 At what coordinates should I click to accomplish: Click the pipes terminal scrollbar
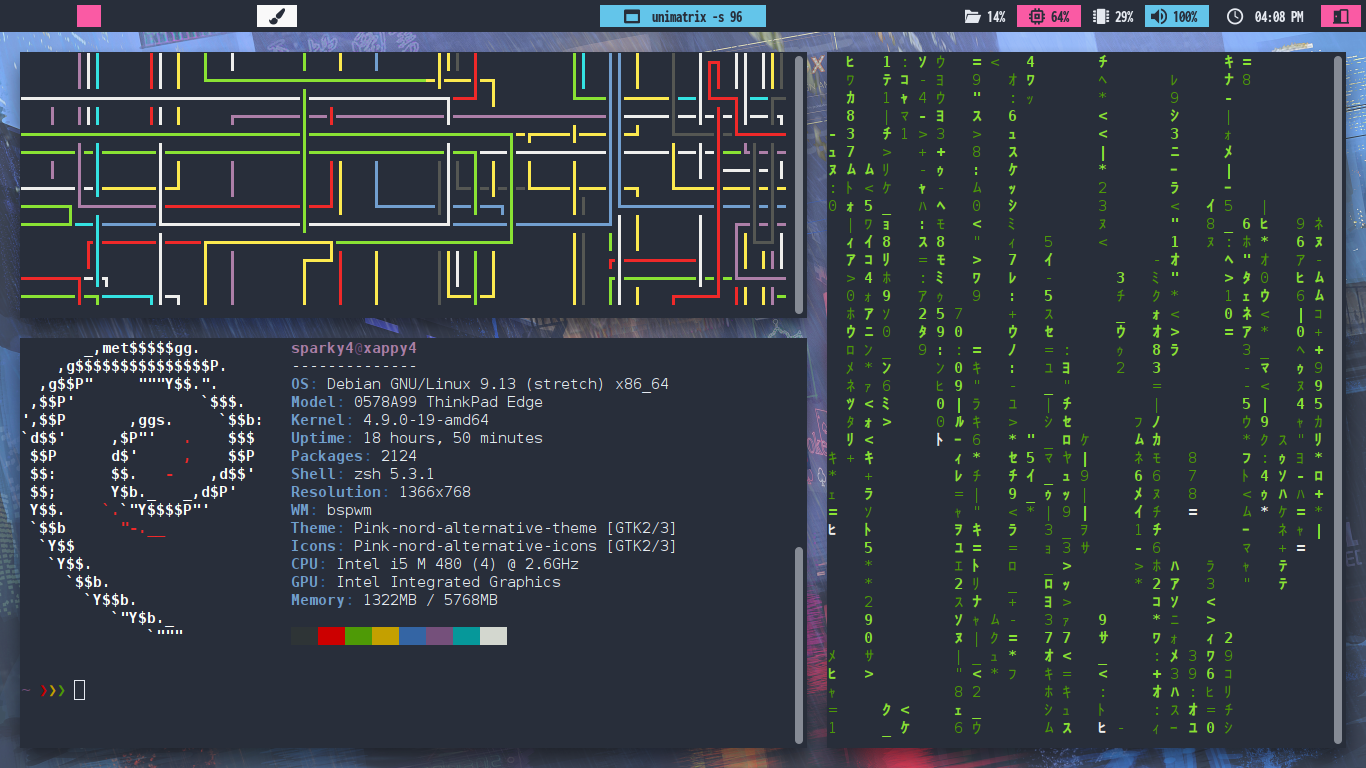tap(799, 185)
